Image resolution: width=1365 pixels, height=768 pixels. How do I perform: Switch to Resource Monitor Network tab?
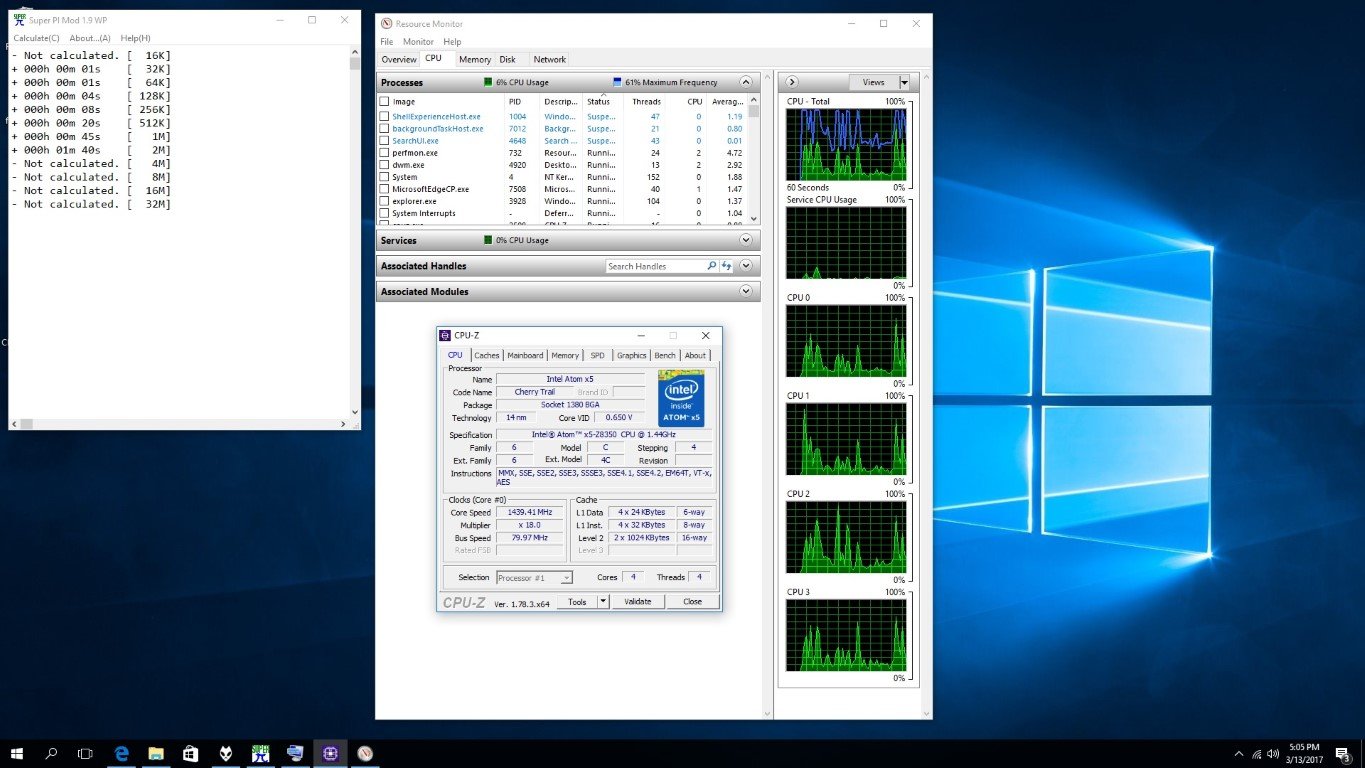coord(549,59)
